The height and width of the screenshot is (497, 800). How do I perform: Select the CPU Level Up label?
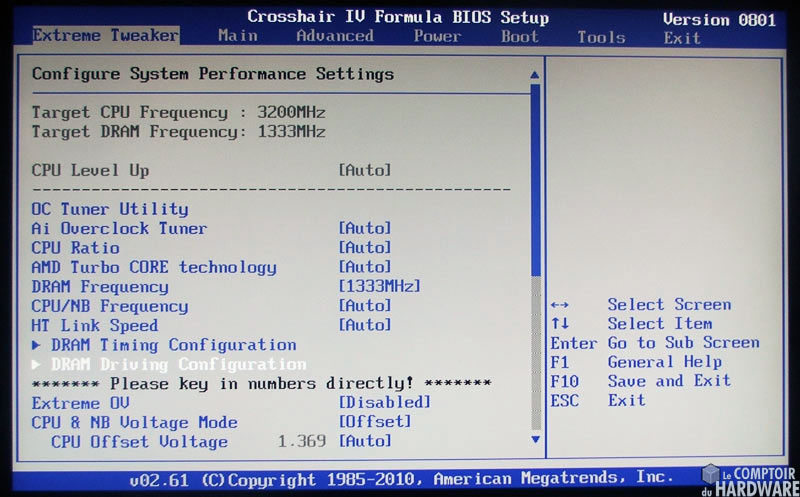[x=90, y=170]
